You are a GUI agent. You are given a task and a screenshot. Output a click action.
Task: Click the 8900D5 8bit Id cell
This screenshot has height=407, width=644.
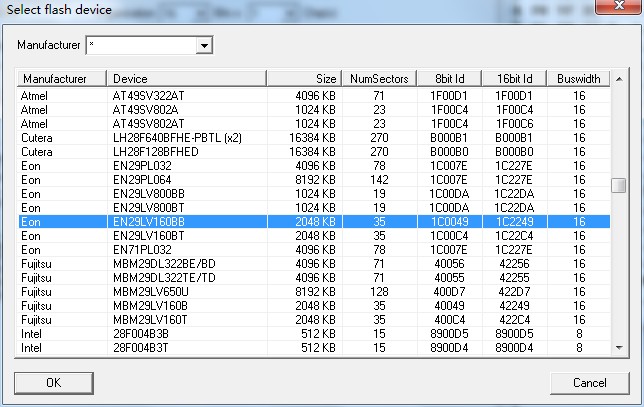tap(449, 333)
